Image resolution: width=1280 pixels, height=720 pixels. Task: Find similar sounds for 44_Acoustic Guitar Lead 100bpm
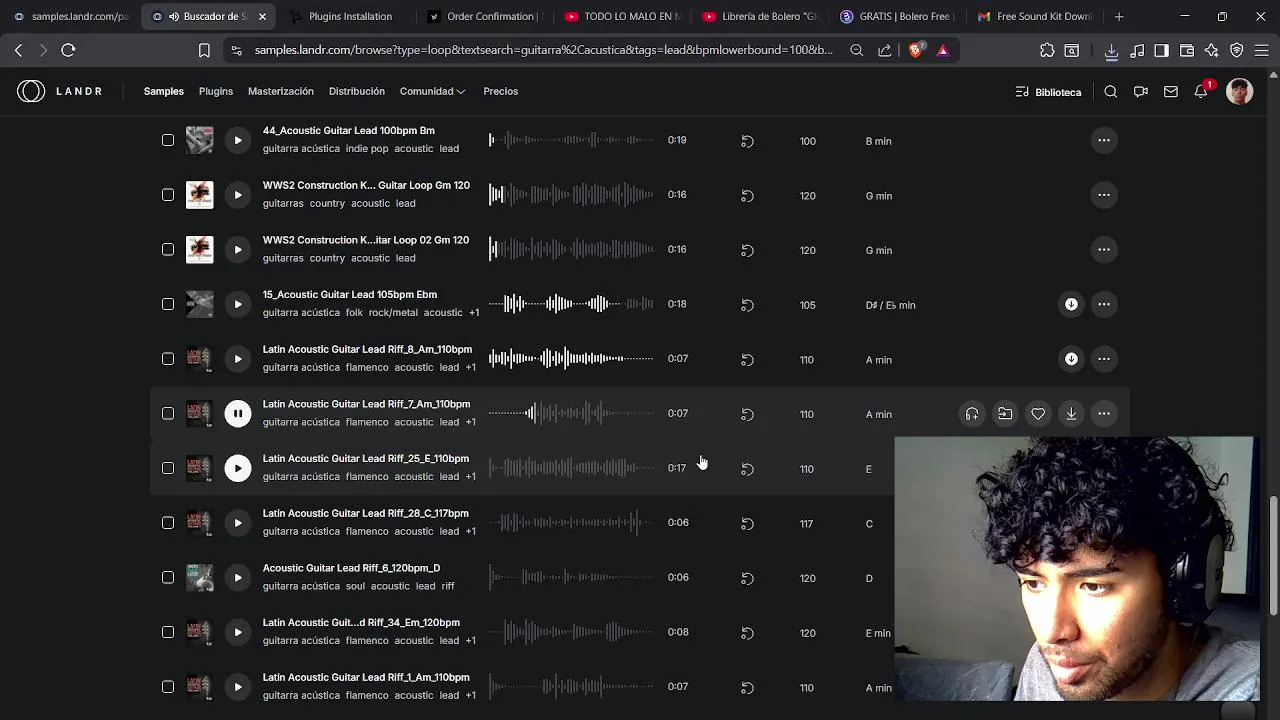tap(747, 141)
